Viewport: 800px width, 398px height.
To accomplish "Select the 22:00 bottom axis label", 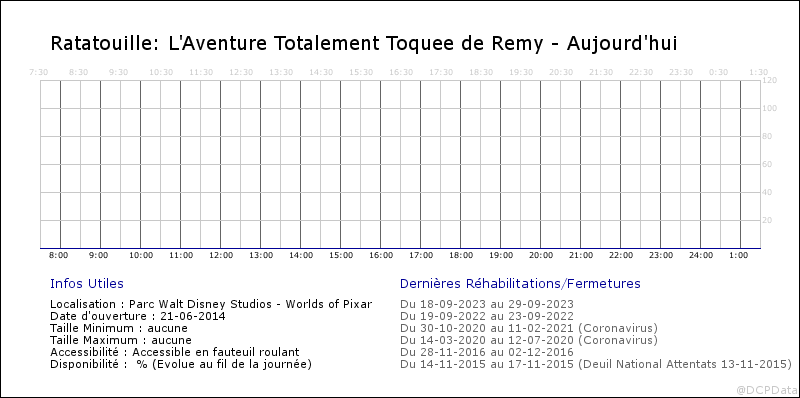I will click(x=621, y=255).
